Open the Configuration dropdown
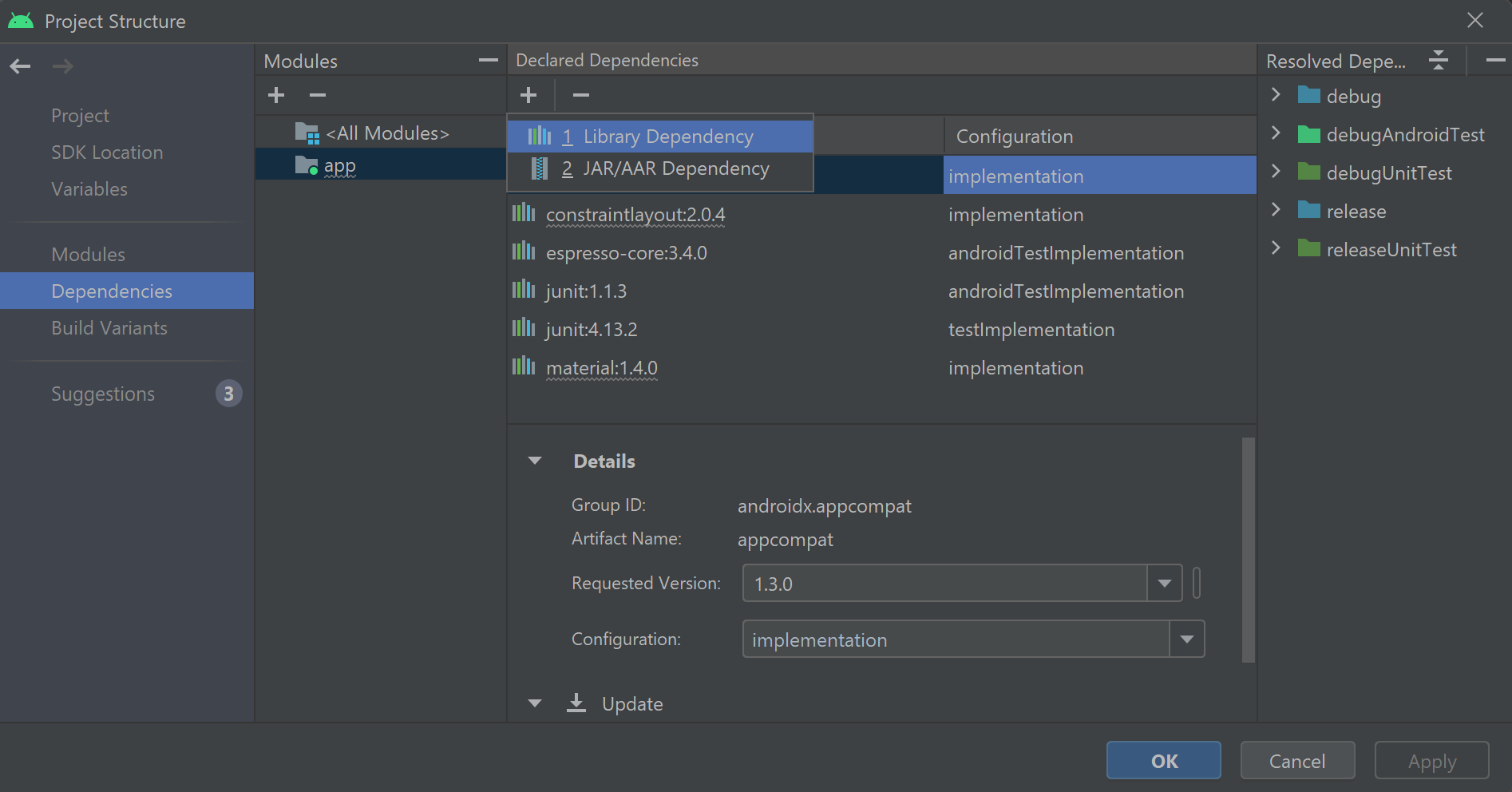The height and width of the screenshot is (792, 1512). point(1187,639)
